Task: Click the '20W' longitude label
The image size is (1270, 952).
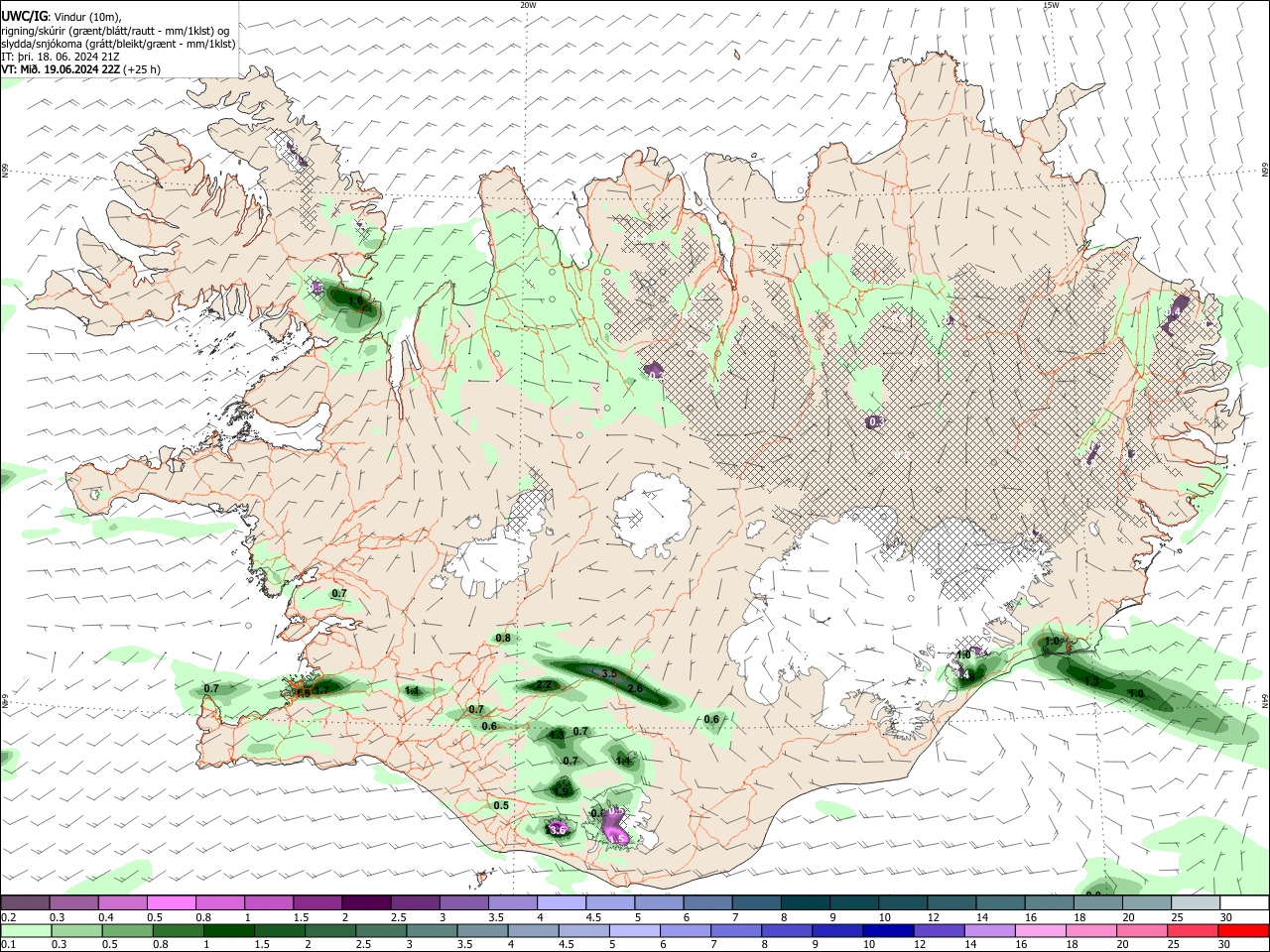Action: (x=528, y=5)
